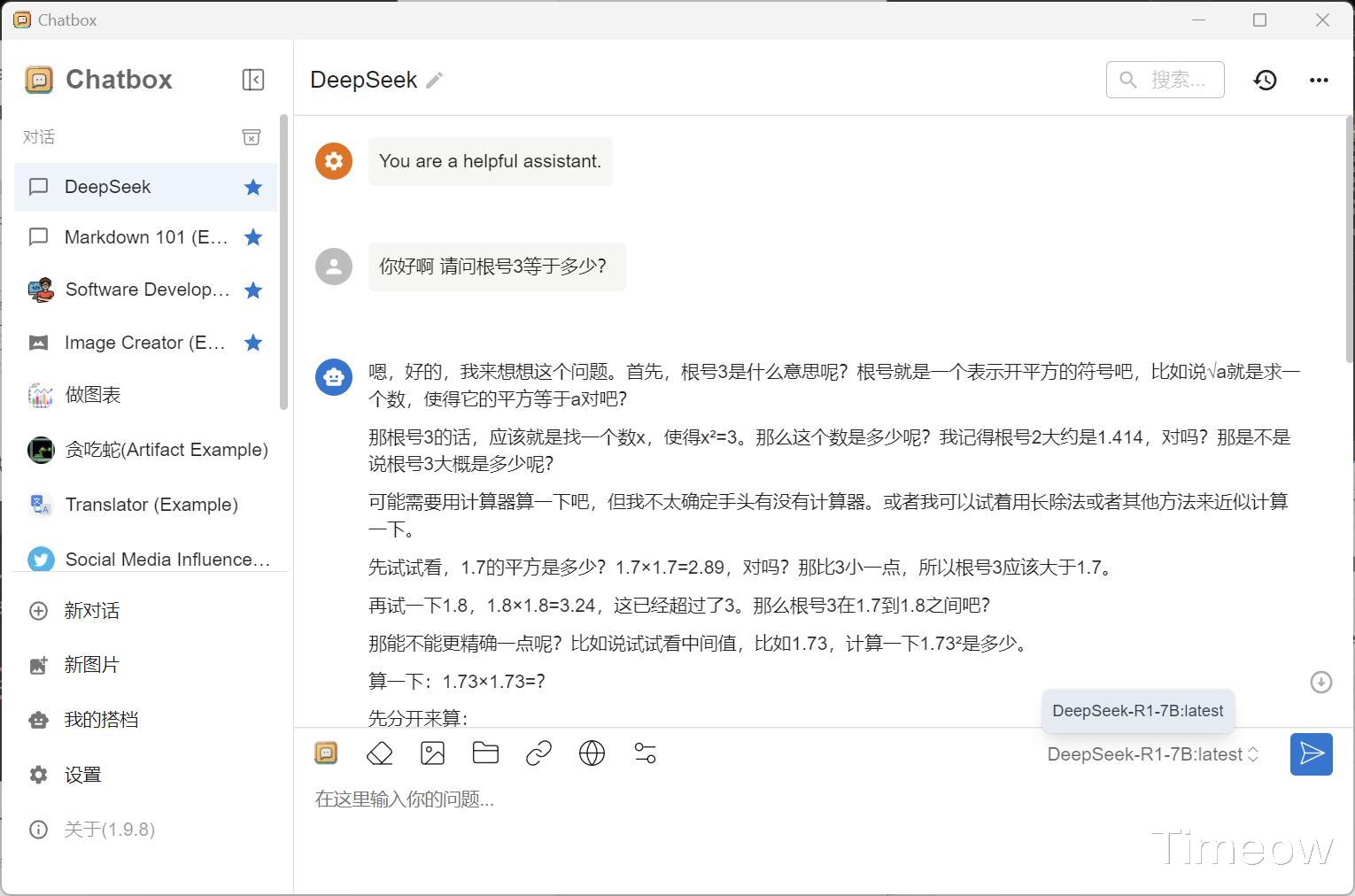1355x896 pixels.
Task: Open the Markdown 101 conversation
Action: tap(146, 237)
